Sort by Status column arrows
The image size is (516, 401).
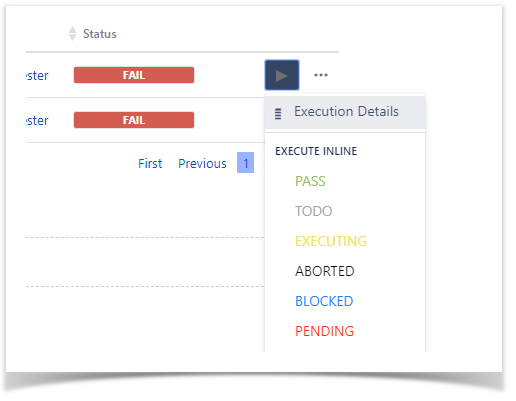point(72,34)
